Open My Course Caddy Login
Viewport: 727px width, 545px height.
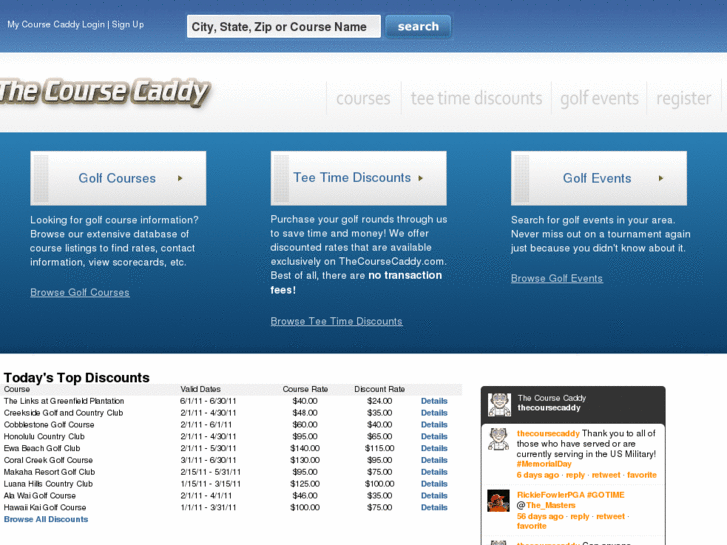click(56, 25)
